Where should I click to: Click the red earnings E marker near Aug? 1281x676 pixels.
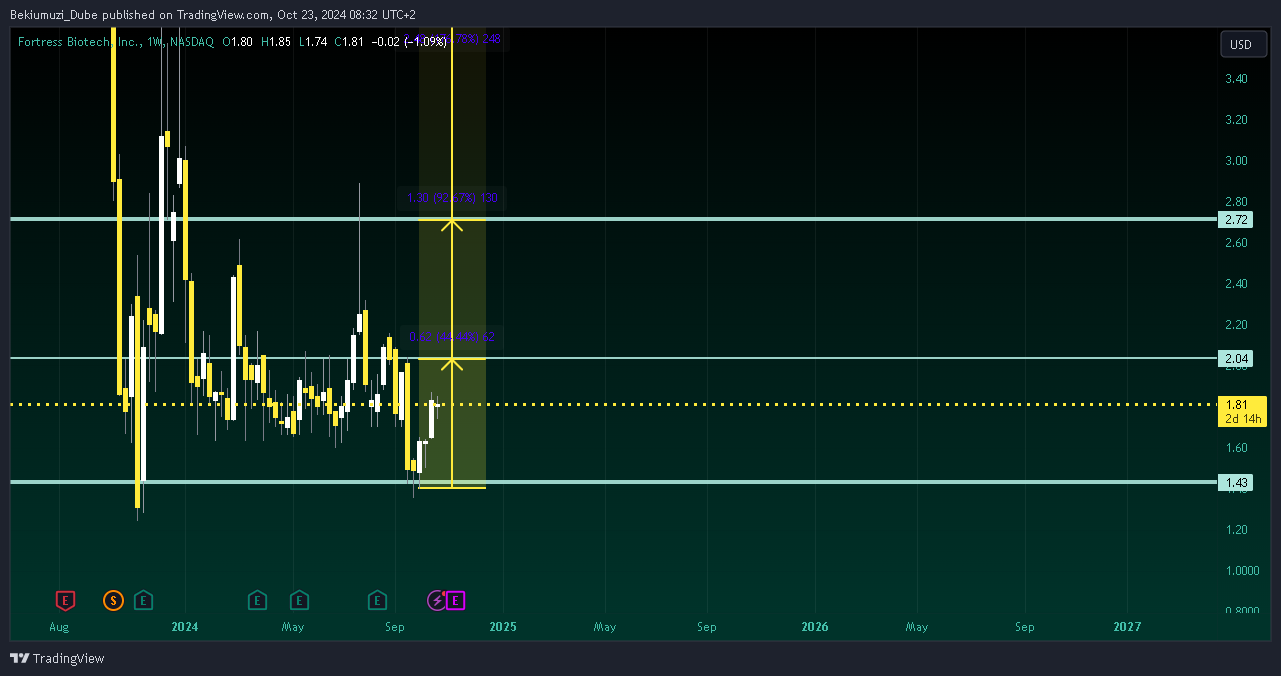[x=65, y=600]
